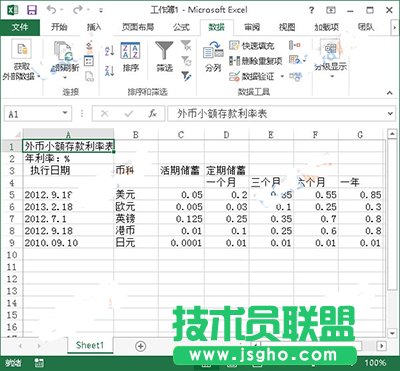Open 数据验证 dropdown arrow
The height and width of the screenshot is (371, 400).
[x=282, y=77]
